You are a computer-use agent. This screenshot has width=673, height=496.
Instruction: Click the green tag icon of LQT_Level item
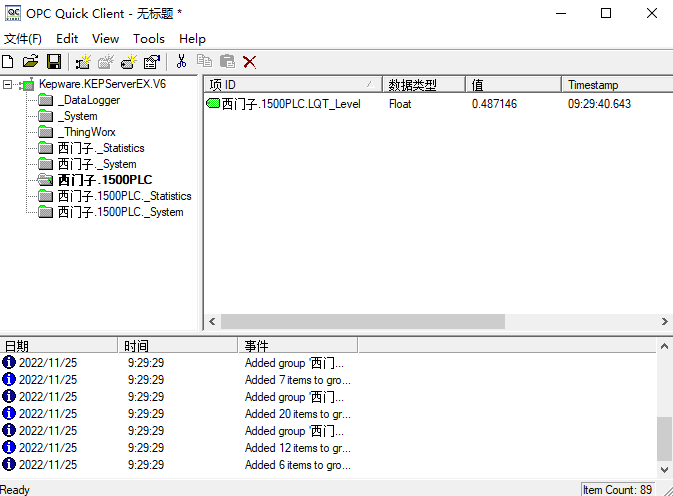tap(213, 103)
